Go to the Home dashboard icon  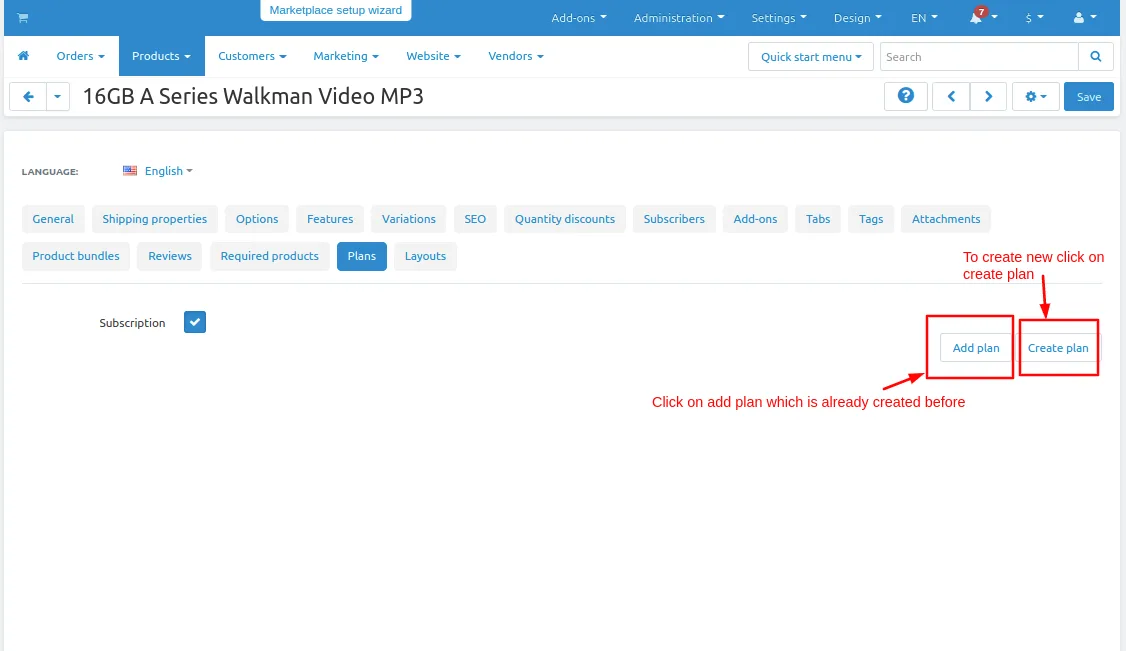pyautogui.click(x=24, y=56)
